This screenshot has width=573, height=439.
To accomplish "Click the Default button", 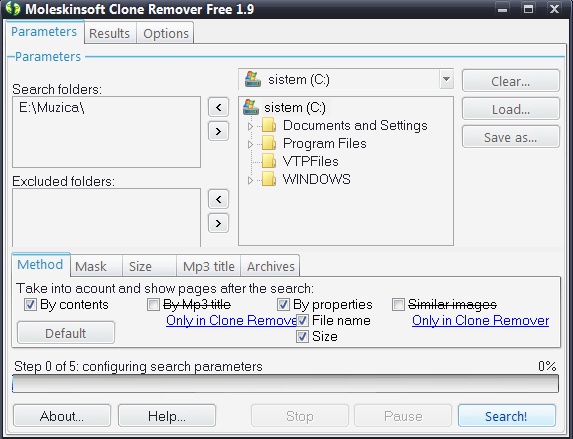I will pyautogui.click(x=66, y=333).
